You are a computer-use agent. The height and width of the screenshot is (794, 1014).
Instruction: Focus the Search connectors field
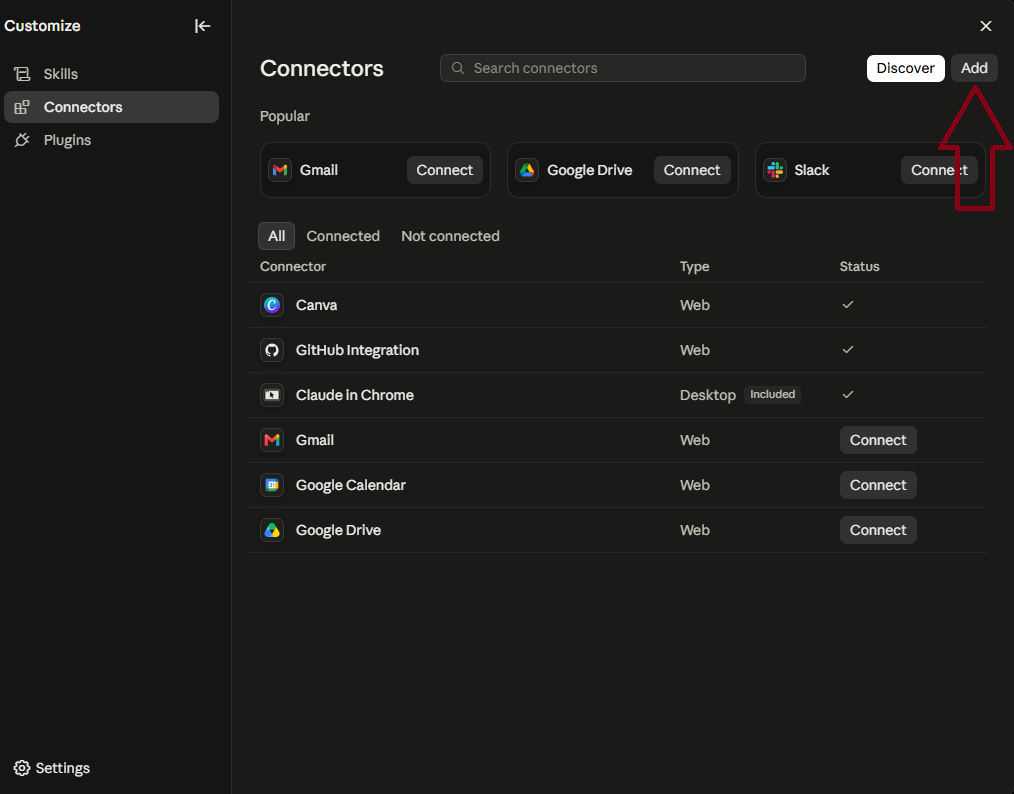coord(622,68)
